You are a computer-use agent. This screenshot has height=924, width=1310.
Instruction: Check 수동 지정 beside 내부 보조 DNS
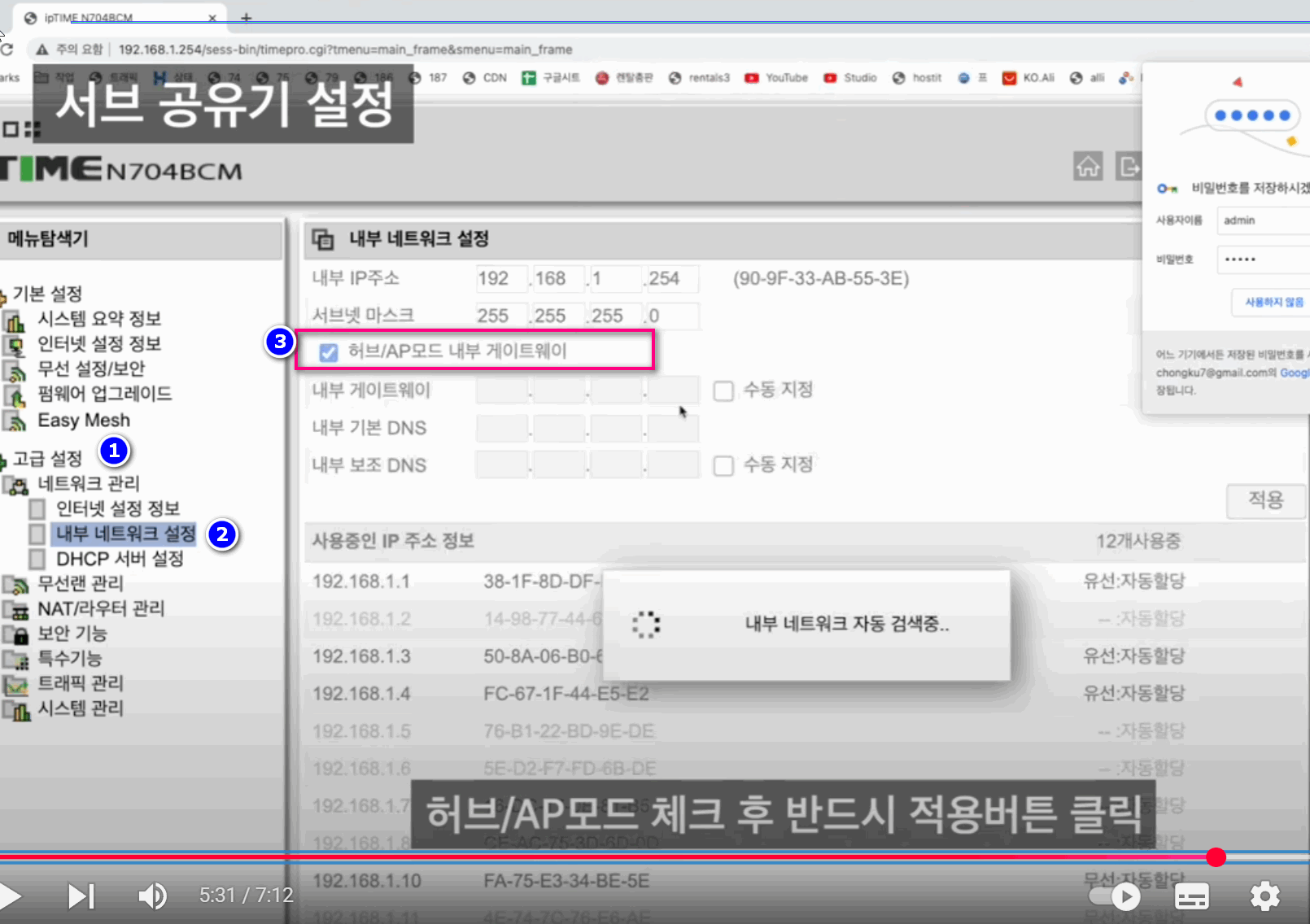pyautogui.click(x=723, y=466)
